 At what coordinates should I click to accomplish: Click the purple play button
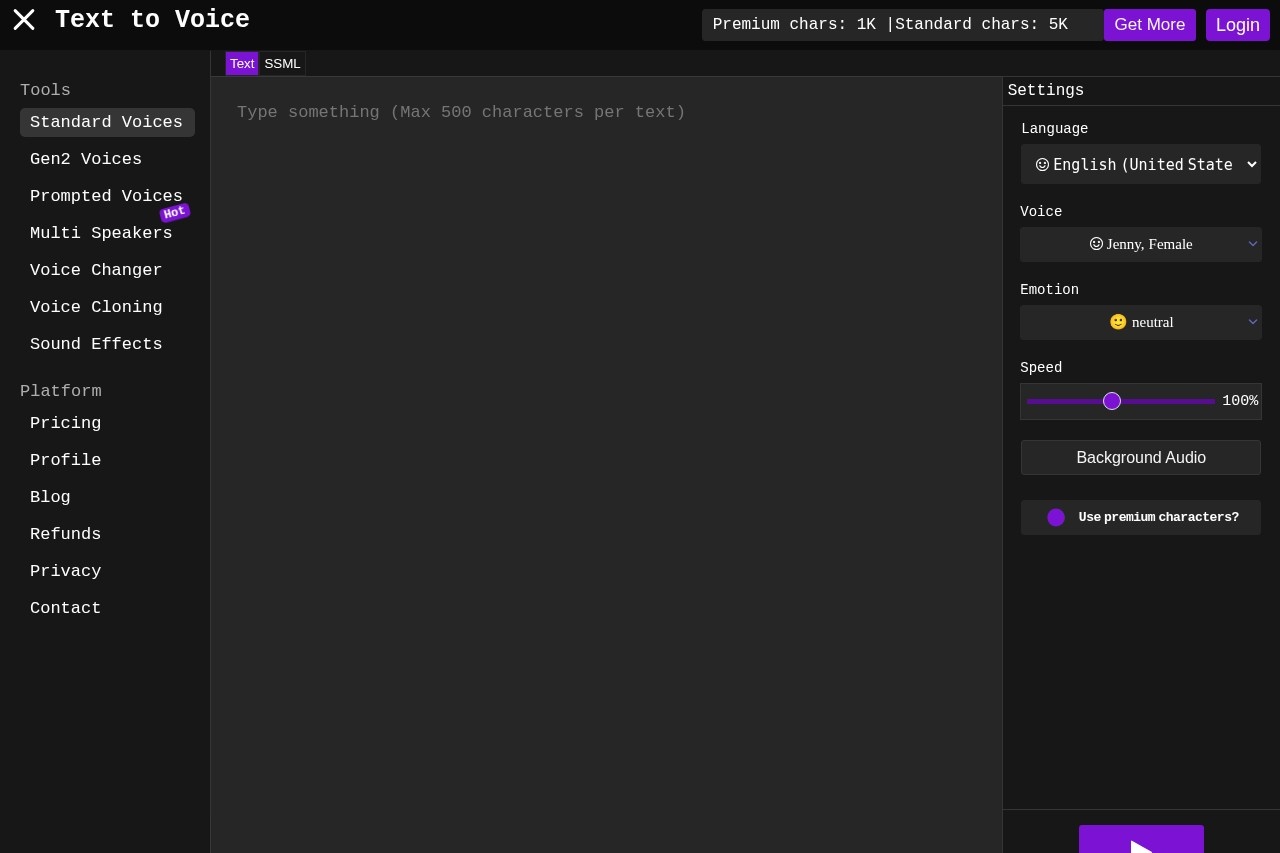[1141, 839]
